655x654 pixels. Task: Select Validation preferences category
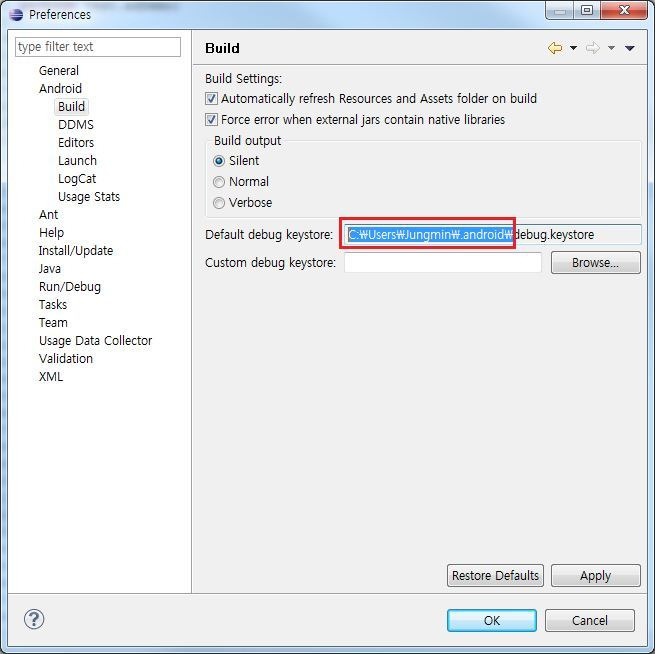click(66, 358)
